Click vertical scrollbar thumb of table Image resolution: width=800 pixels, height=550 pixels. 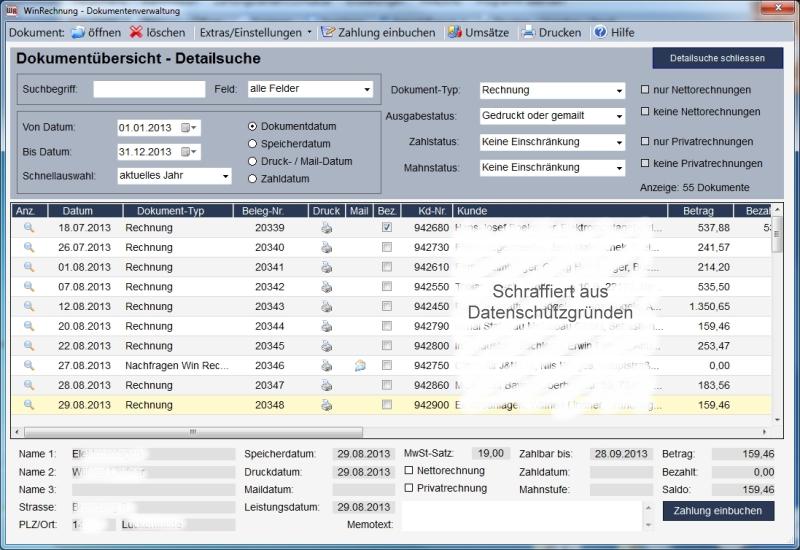pyautogui.click(x=777, y=234)
